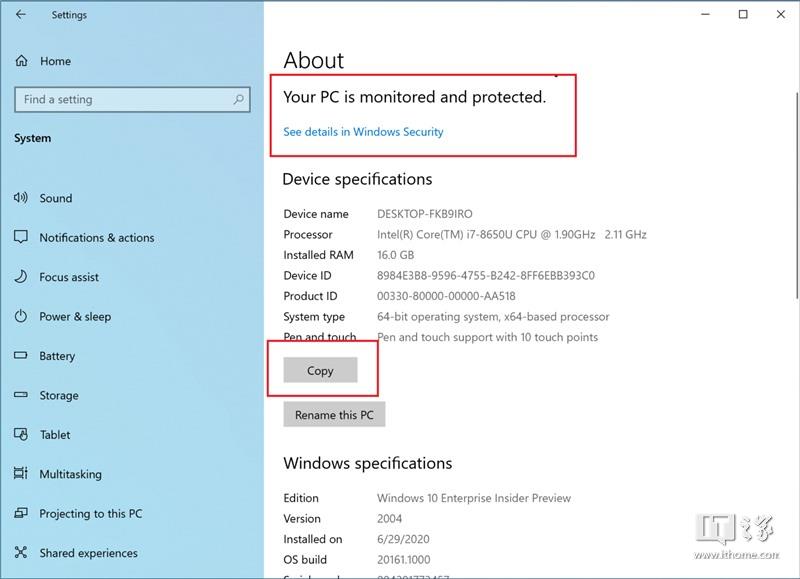The image size is (800, 579).
Task: Close the Settings window
Action: pos(781,14)
